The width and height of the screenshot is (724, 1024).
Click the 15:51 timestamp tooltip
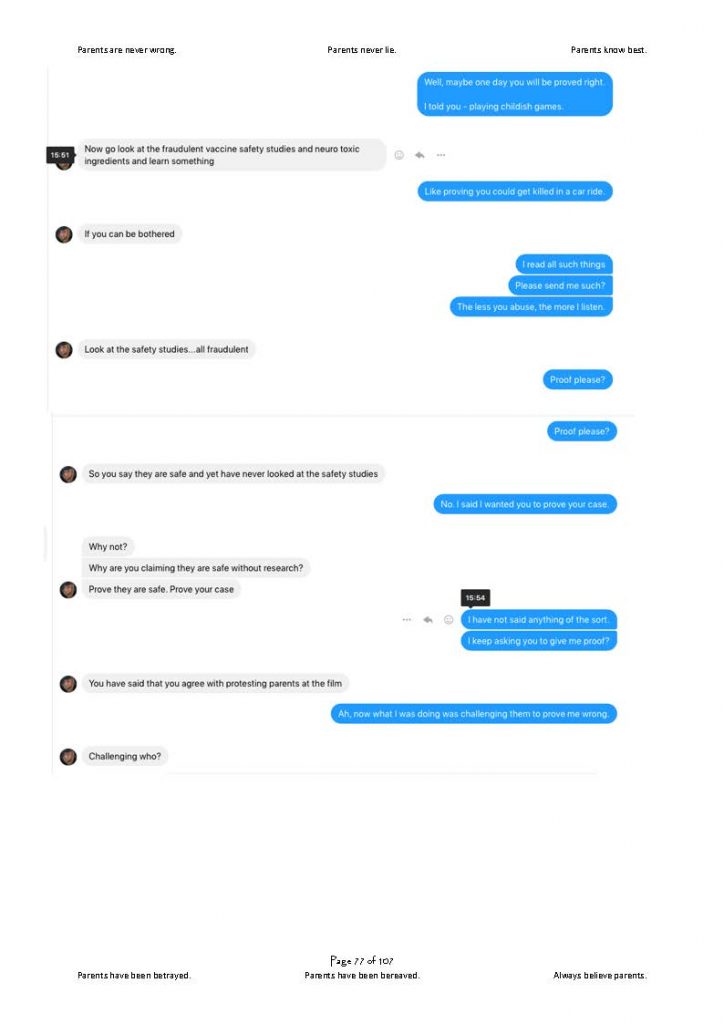(60, 155)
